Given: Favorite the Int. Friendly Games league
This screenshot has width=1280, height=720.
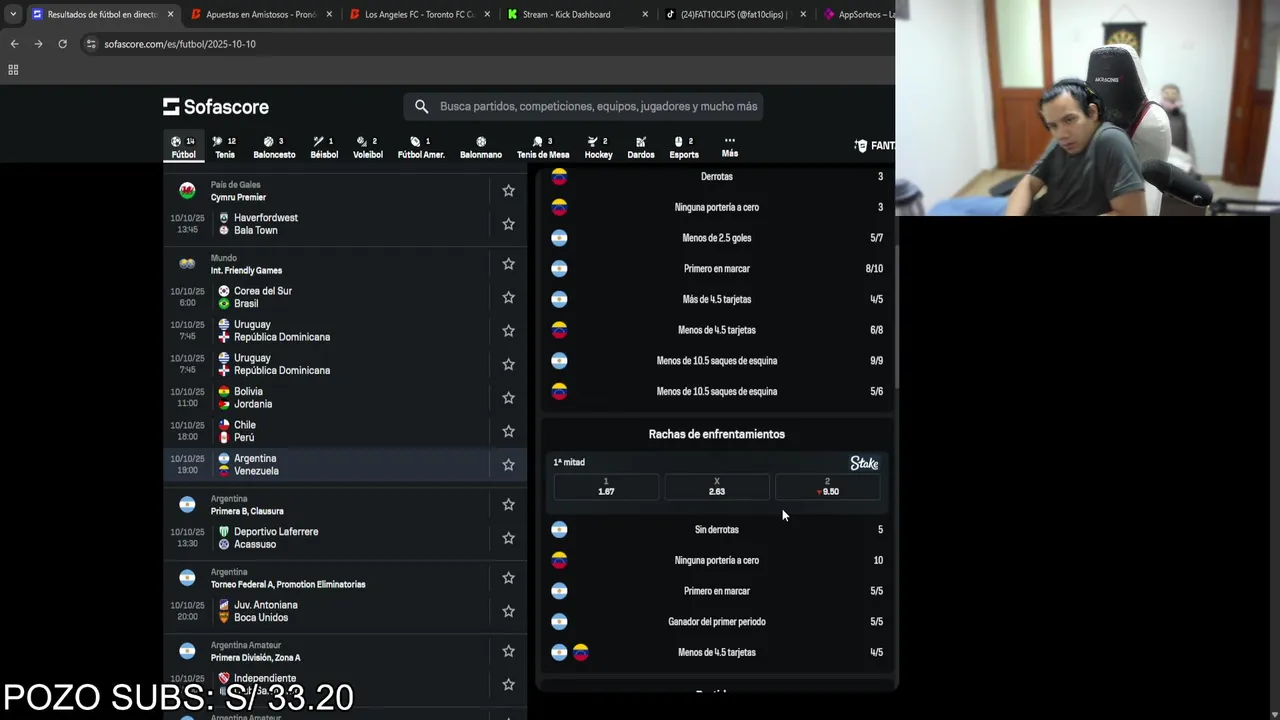Looking at the screenshot, I should click(x=508, y=264).
